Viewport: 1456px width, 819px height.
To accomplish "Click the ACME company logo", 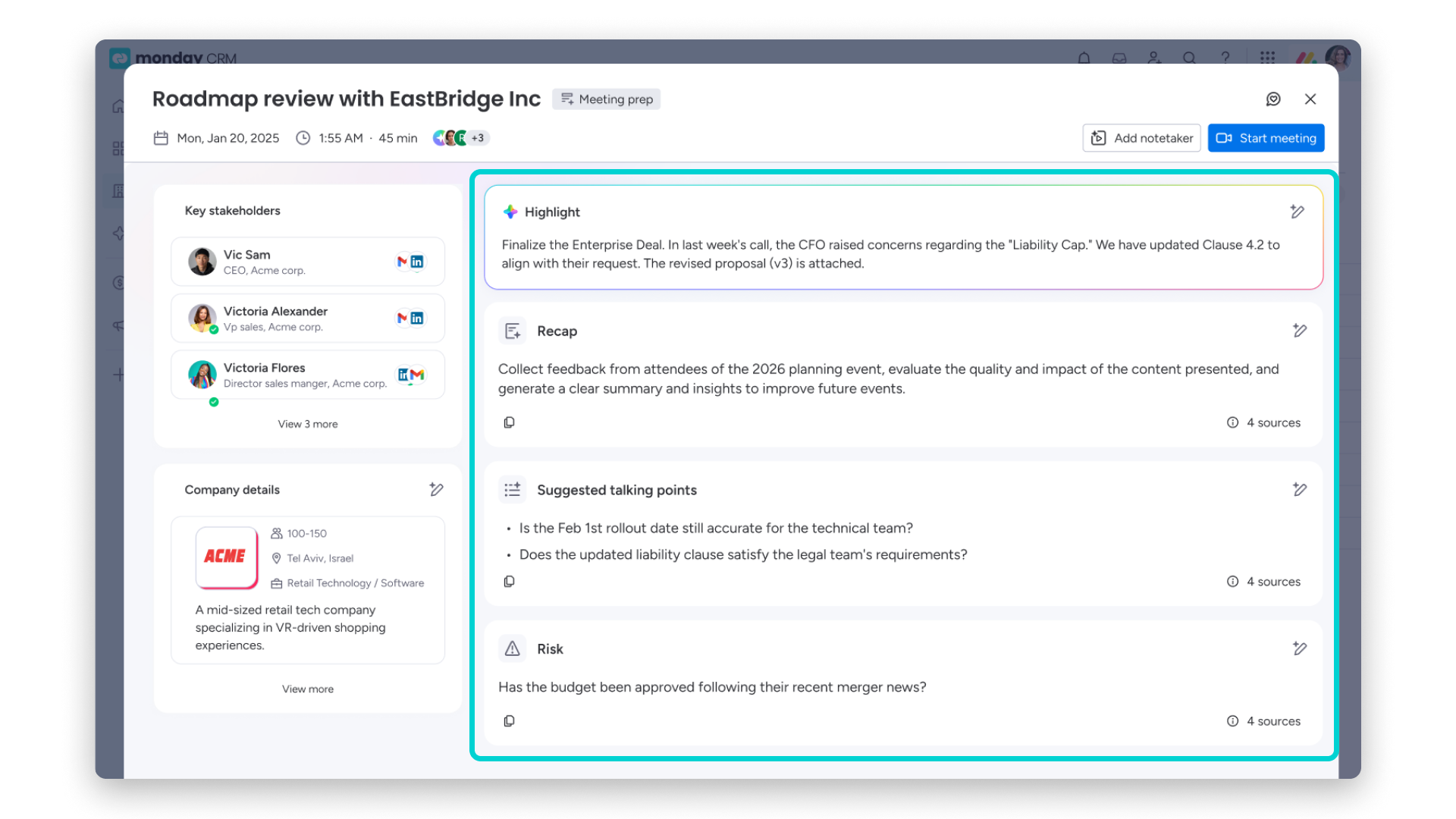I will (x=226, y=557).
